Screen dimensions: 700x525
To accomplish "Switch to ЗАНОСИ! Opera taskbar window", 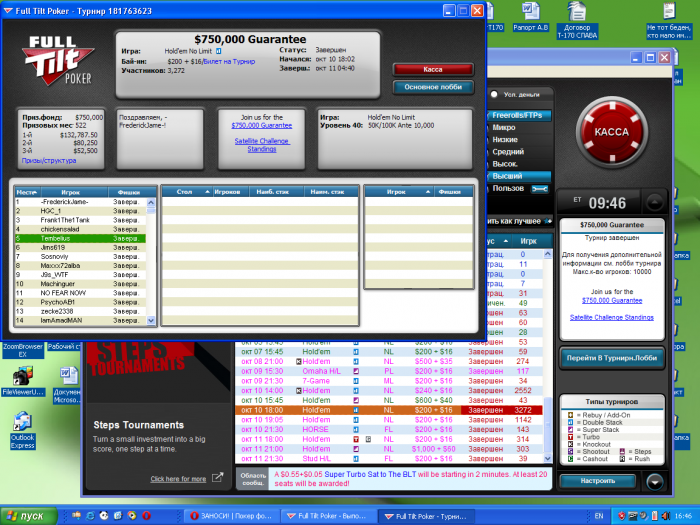I will click(232, 516).
